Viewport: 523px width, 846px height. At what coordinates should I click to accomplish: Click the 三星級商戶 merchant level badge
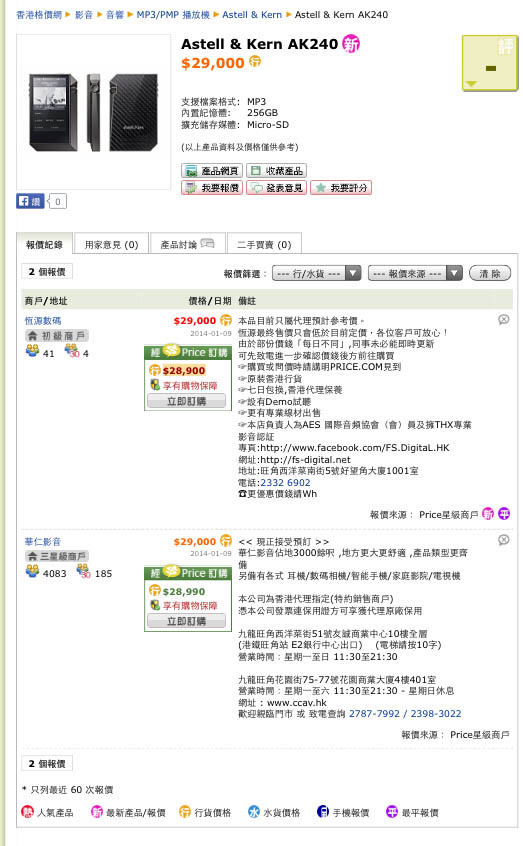click(57, 556)
